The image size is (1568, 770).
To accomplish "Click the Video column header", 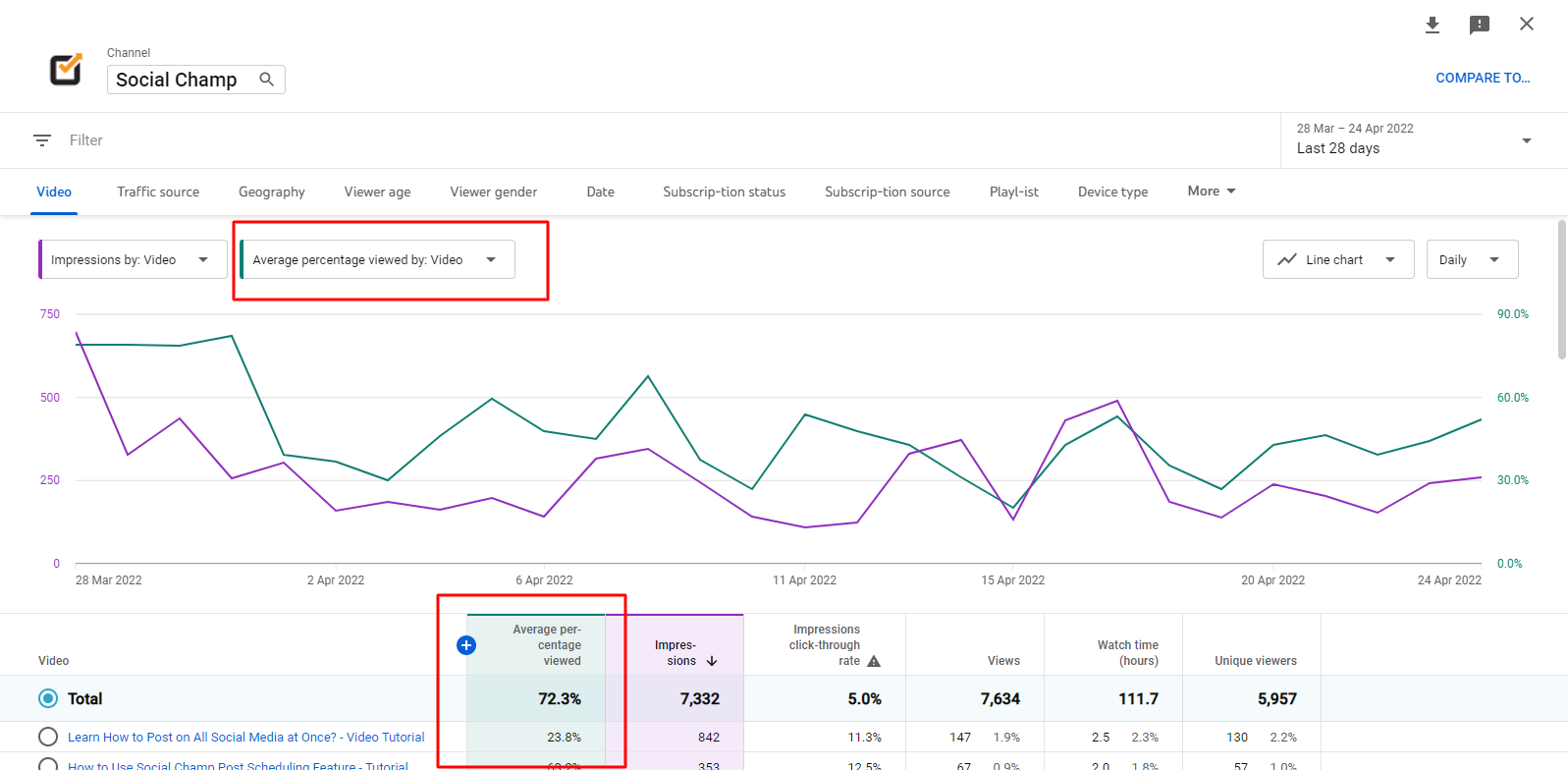I will 54,661.
